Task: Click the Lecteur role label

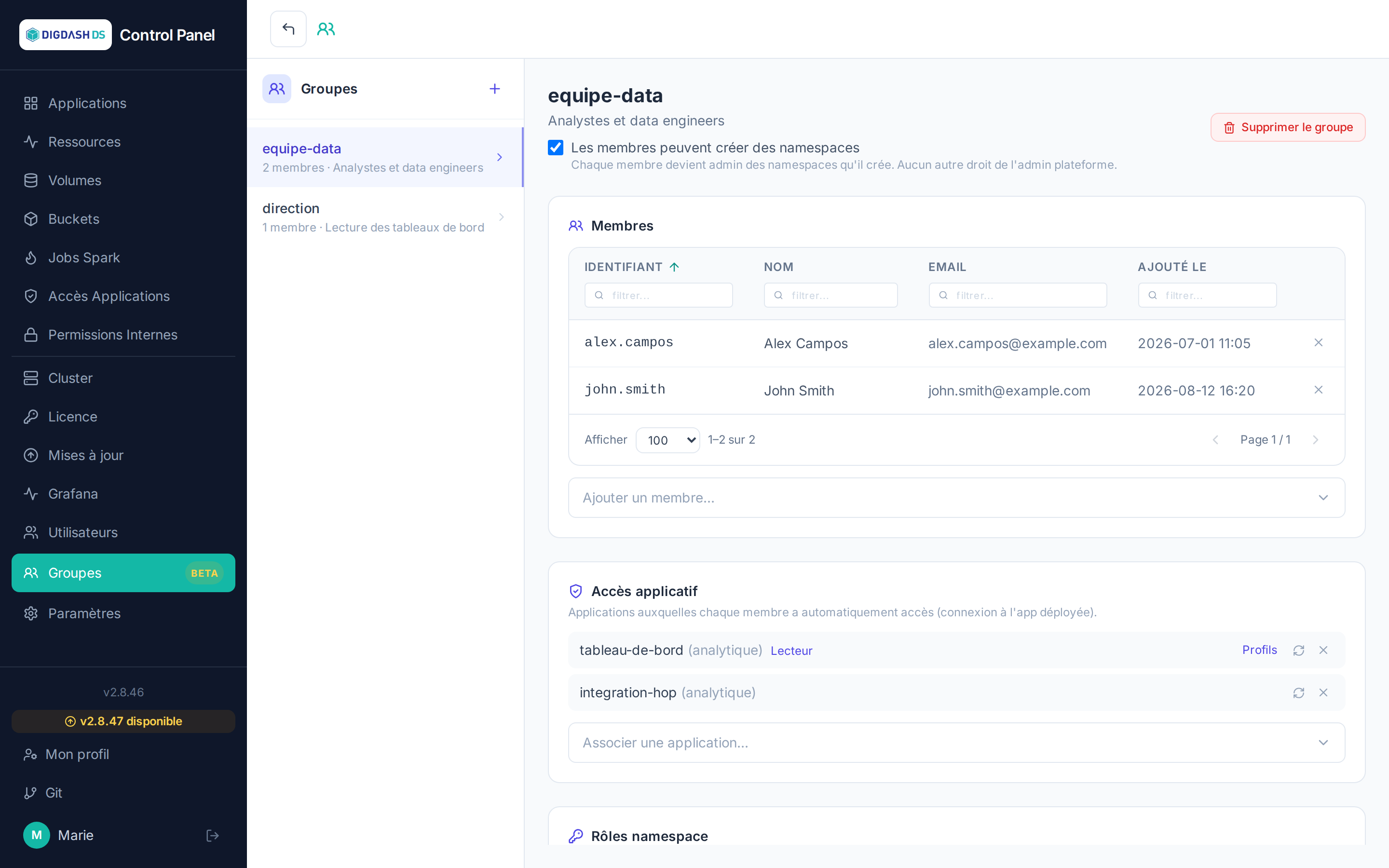Action: click(x=791, y=651)
